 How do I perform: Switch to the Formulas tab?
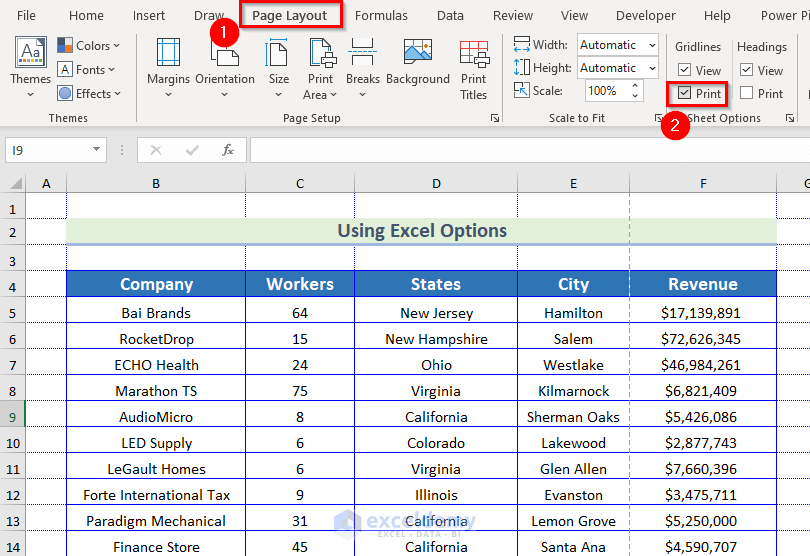[x=381, y=16]
